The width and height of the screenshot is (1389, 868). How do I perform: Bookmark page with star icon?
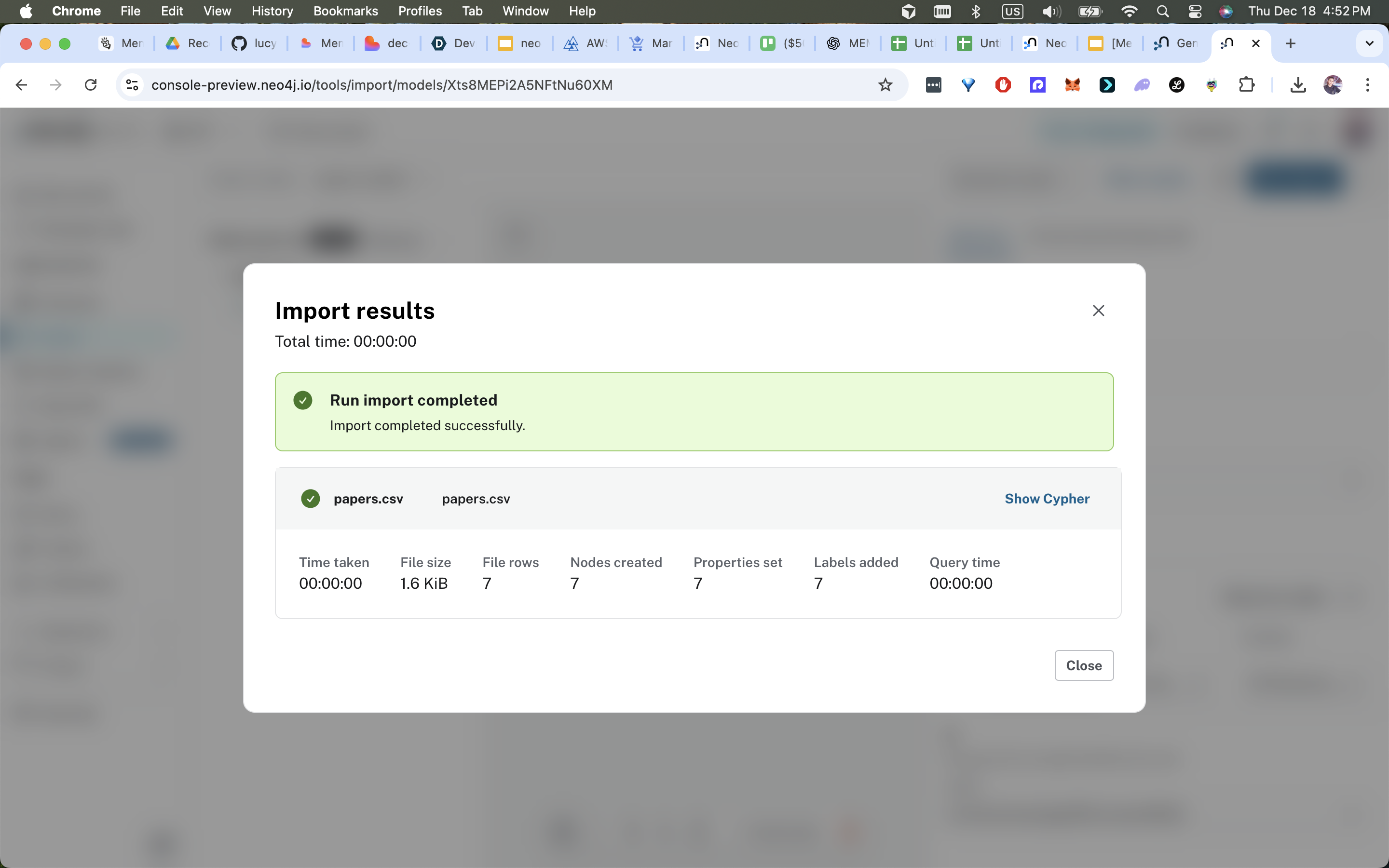click(x=885, y=85)
